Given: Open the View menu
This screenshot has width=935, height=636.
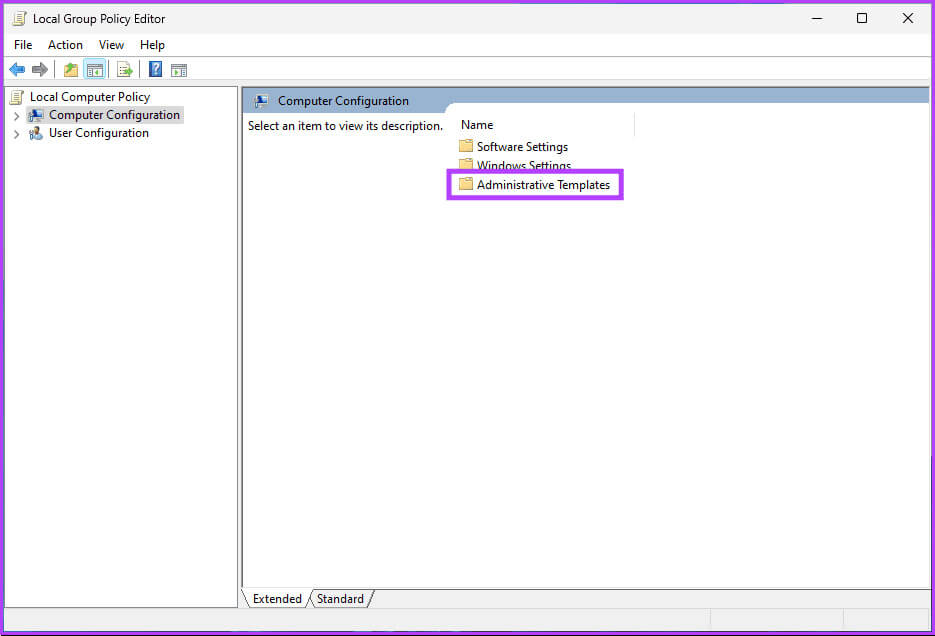Looking at the screenshot, I should pos(111,45).
